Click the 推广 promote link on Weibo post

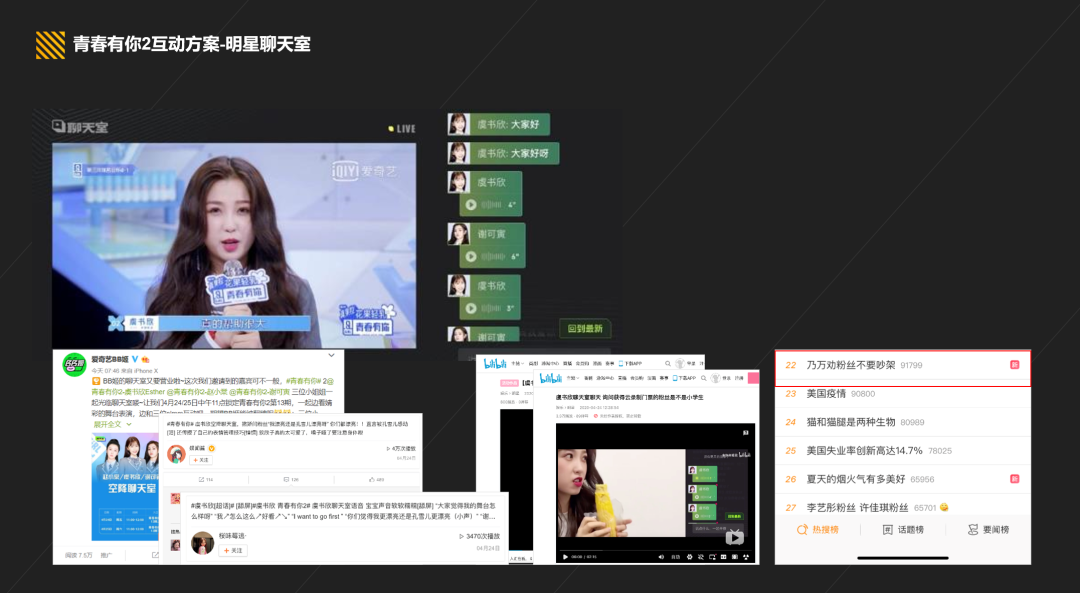[x=105, y=555]
